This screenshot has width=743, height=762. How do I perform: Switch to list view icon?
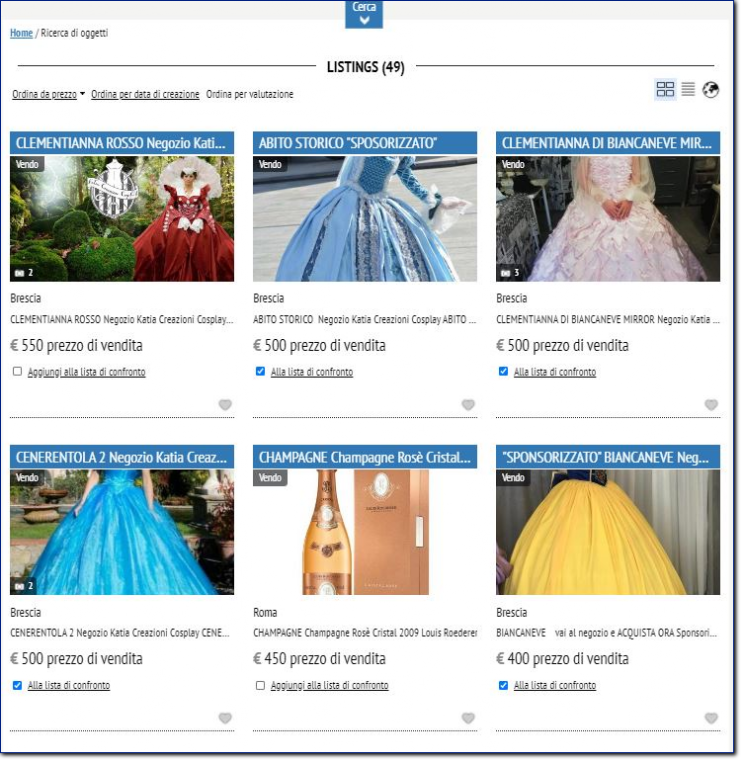(x=688, y=90)
